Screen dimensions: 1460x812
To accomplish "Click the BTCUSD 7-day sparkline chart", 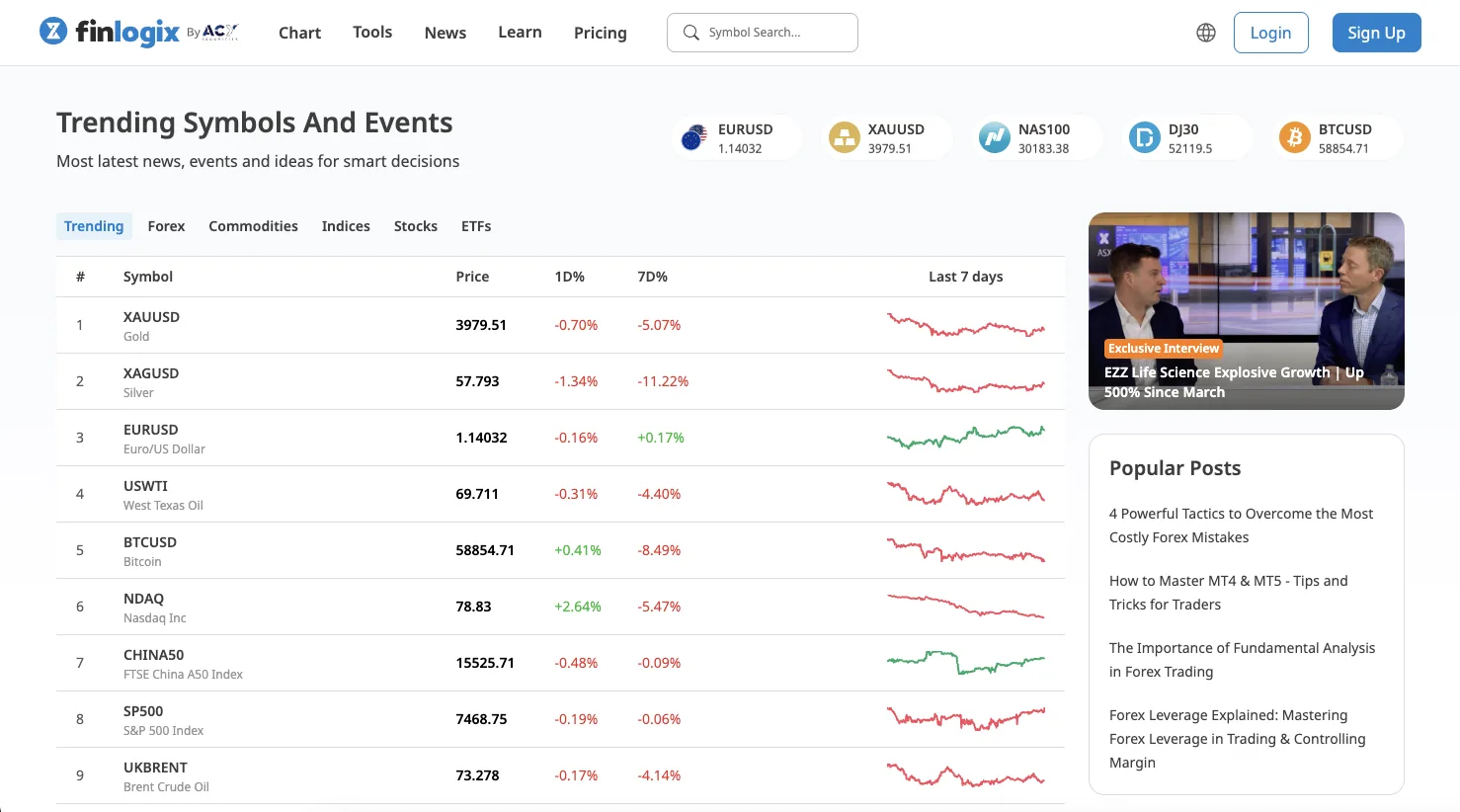I will coord(965,550).
